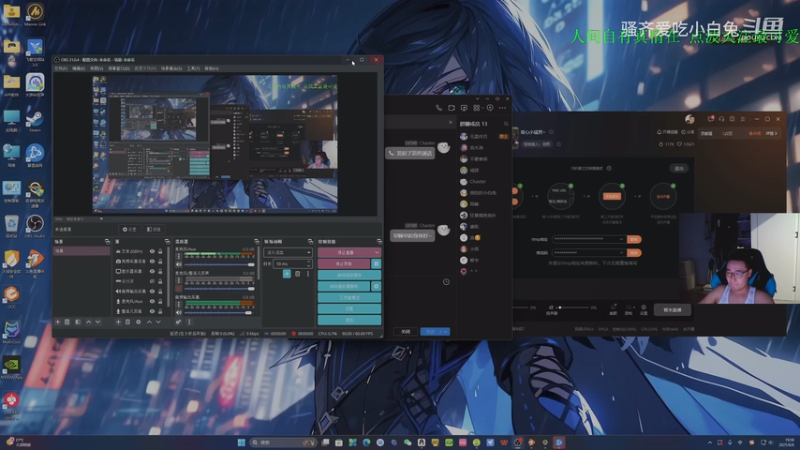Start a voice call in chat window

click(x=439, y=108)
